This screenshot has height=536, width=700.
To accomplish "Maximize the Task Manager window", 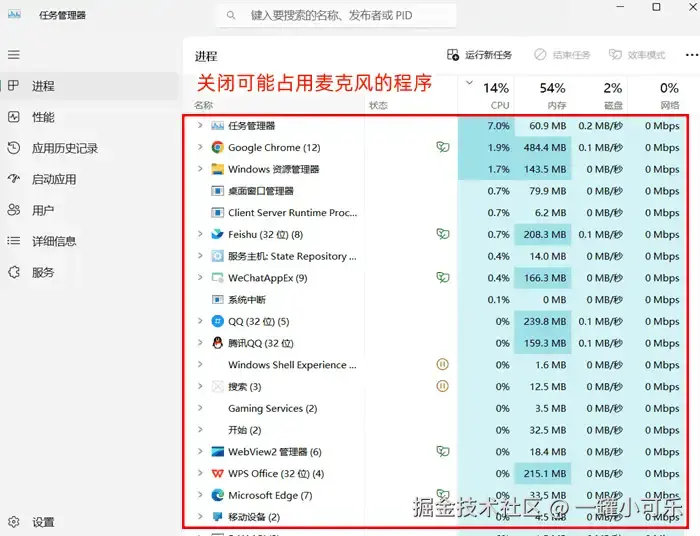I will pos(656,7).
